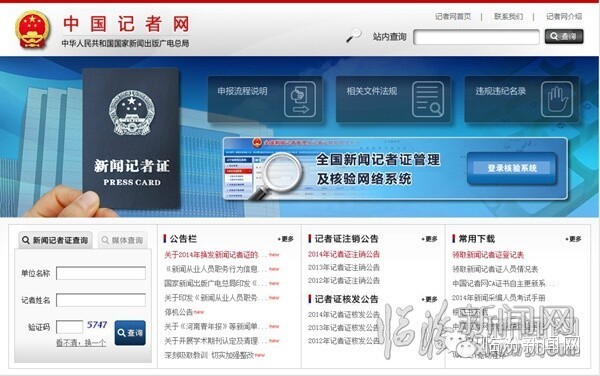
Task: Open 2014年新闻采编人员考试手册
Action: (x=499, y=298)
